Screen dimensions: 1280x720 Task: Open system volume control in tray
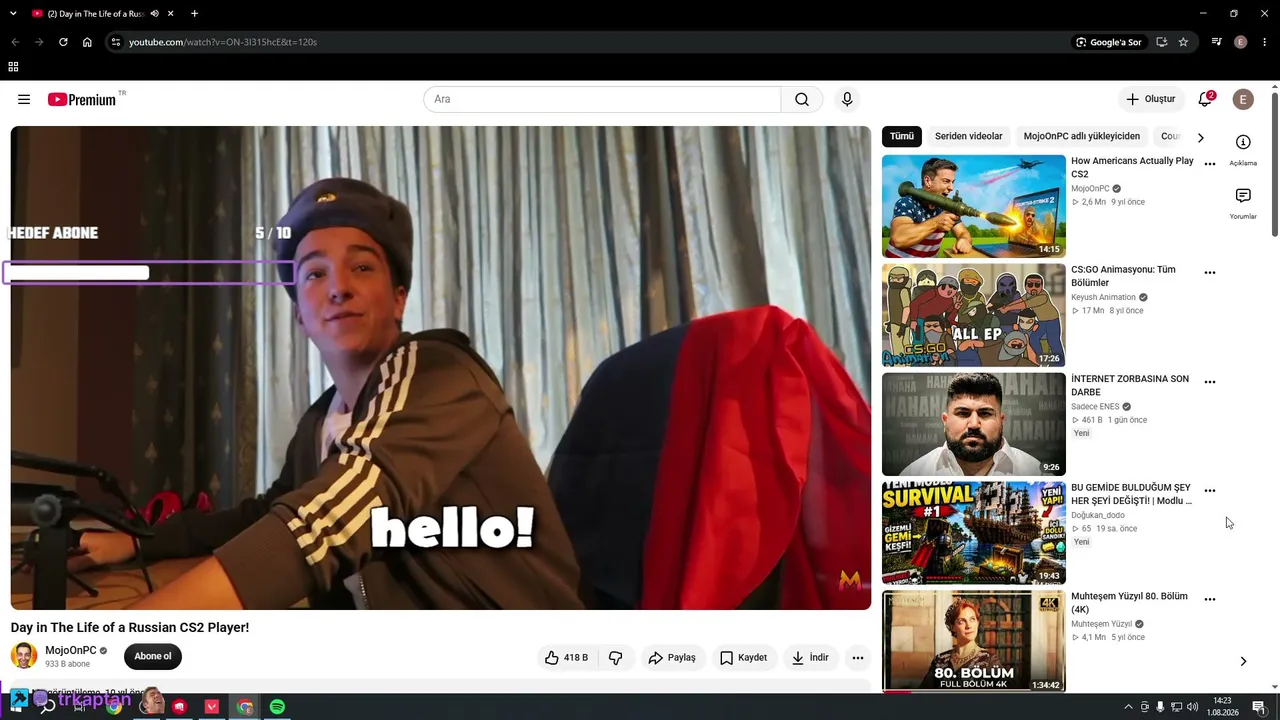pyautogui.click(x=1192, y=707)
